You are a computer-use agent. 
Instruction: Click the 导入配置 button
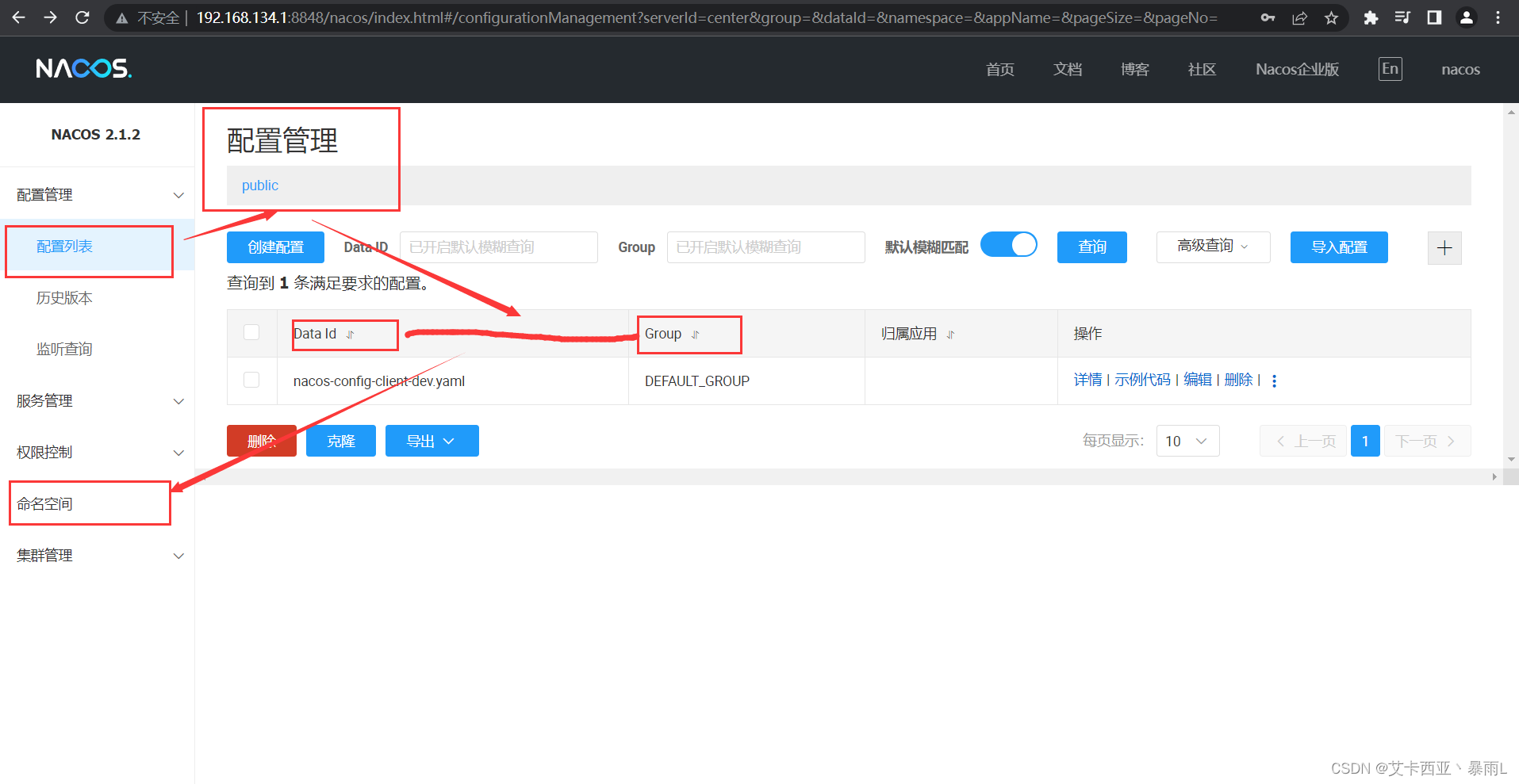(1339, 247)
